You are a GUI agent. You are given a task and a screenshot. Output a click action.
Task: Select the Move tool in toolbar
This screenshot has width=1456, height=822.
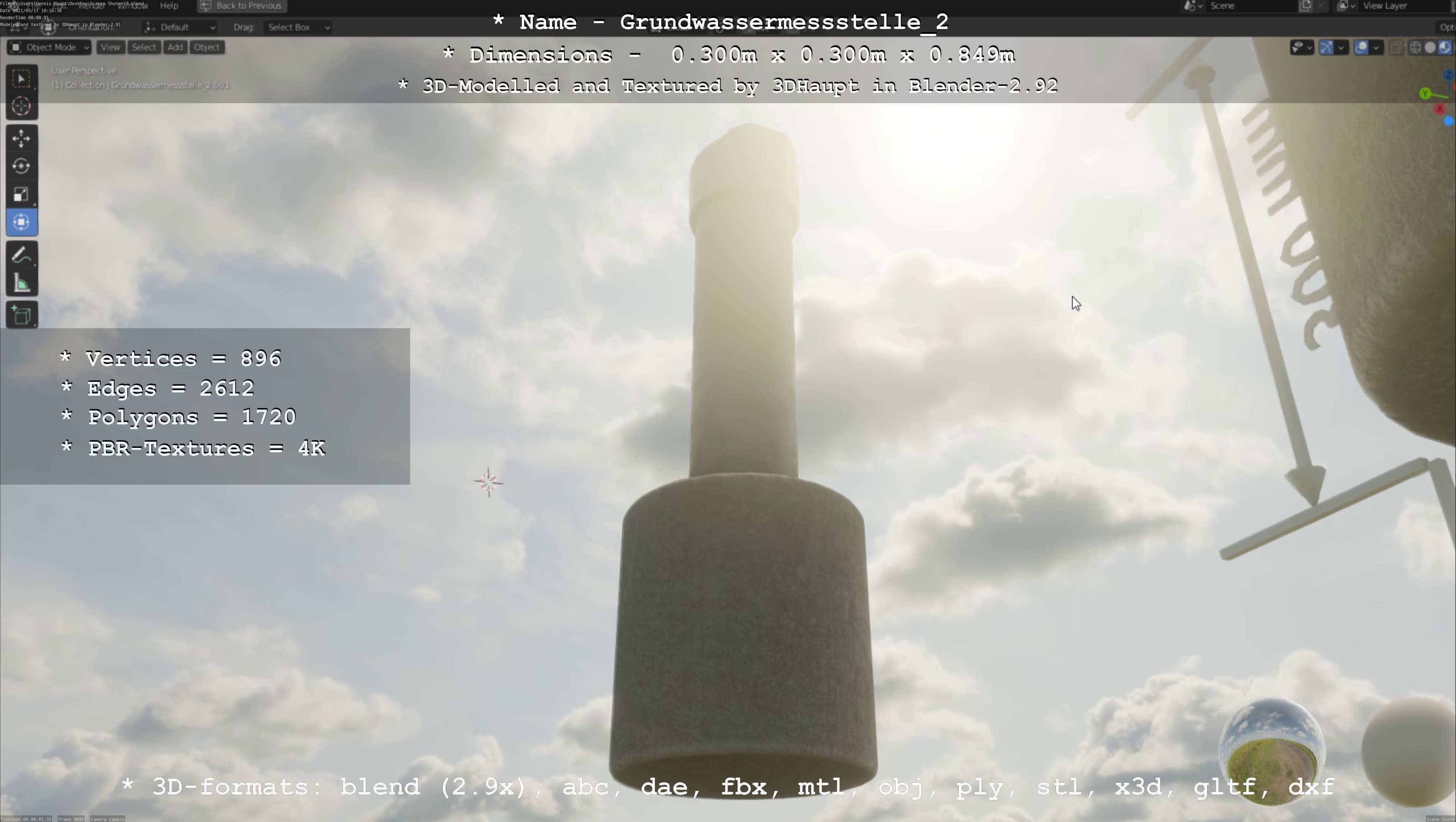coord(21,138)
